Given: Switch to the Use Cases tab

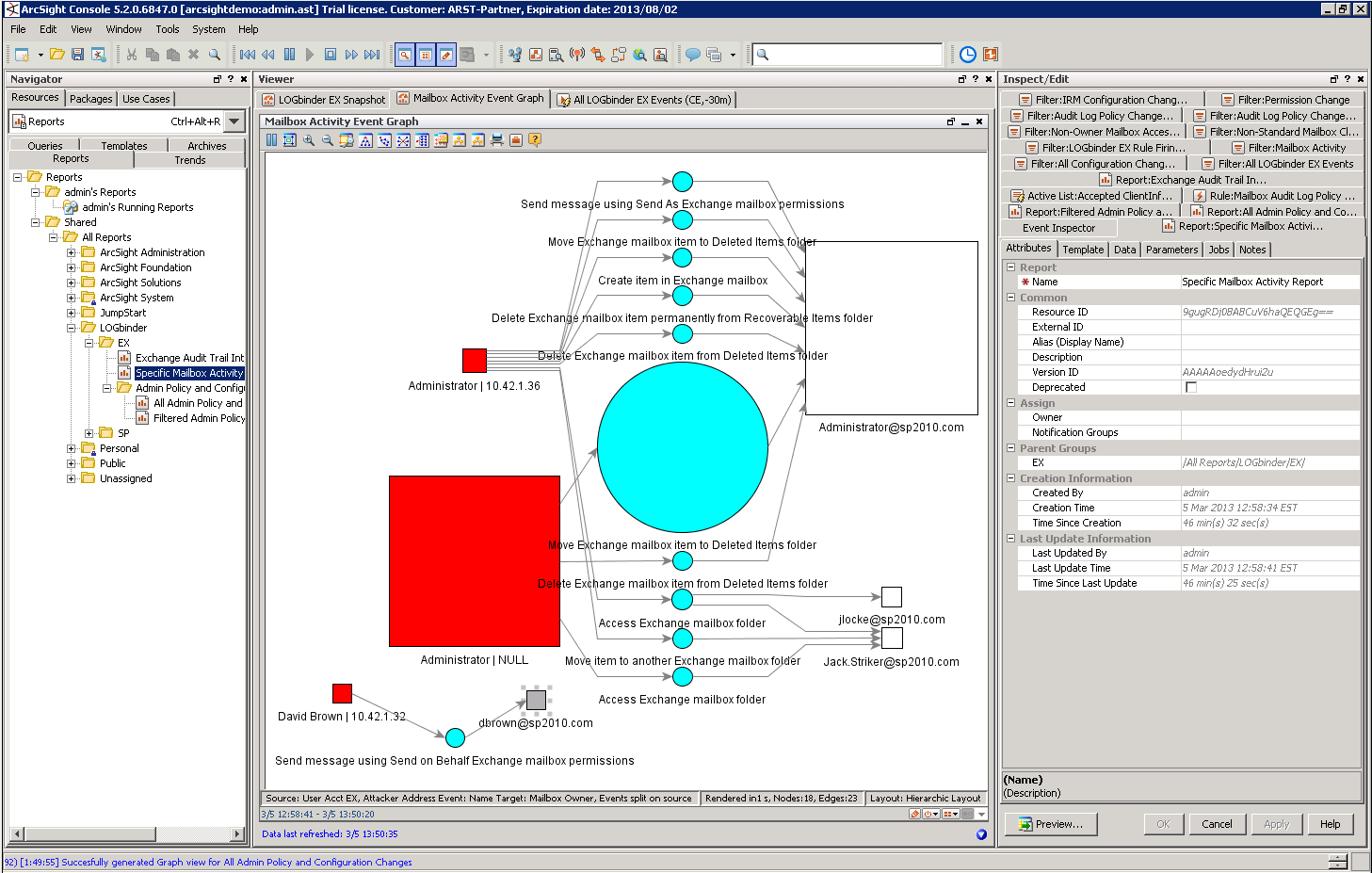Looking at the screenshot, I should [146, 99].
